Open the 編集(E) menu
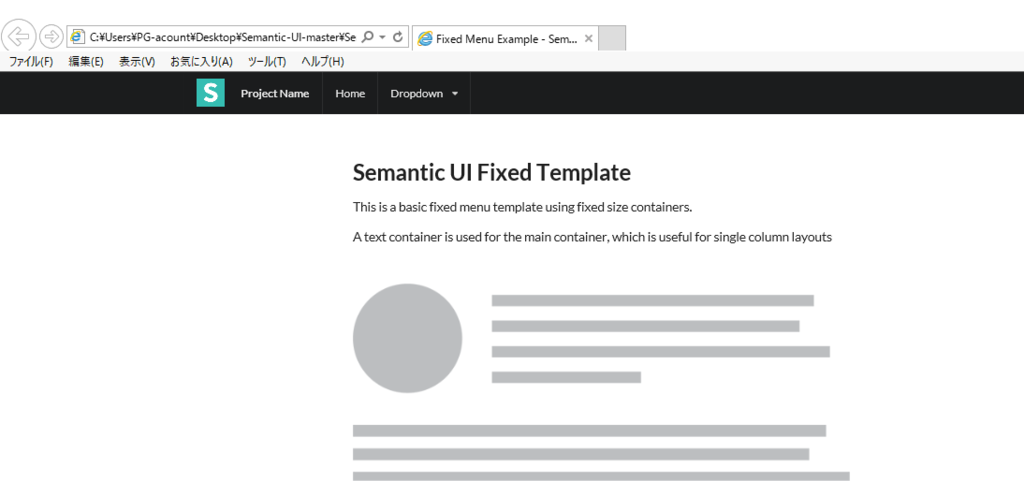This screenshot has width=1024, height=481. coord(86,62)
